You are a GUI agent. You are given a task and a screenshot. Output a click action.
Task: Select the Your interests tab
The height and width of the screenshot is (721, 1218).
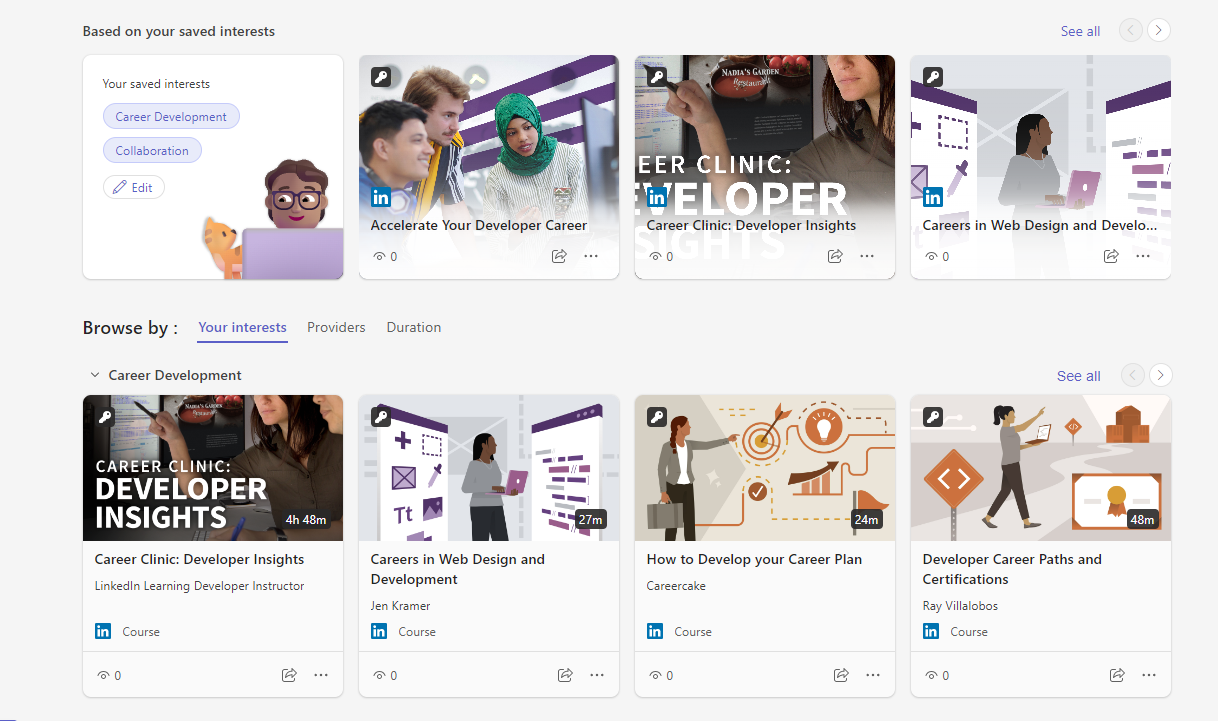pyautogui.click(x=242, y=327)
